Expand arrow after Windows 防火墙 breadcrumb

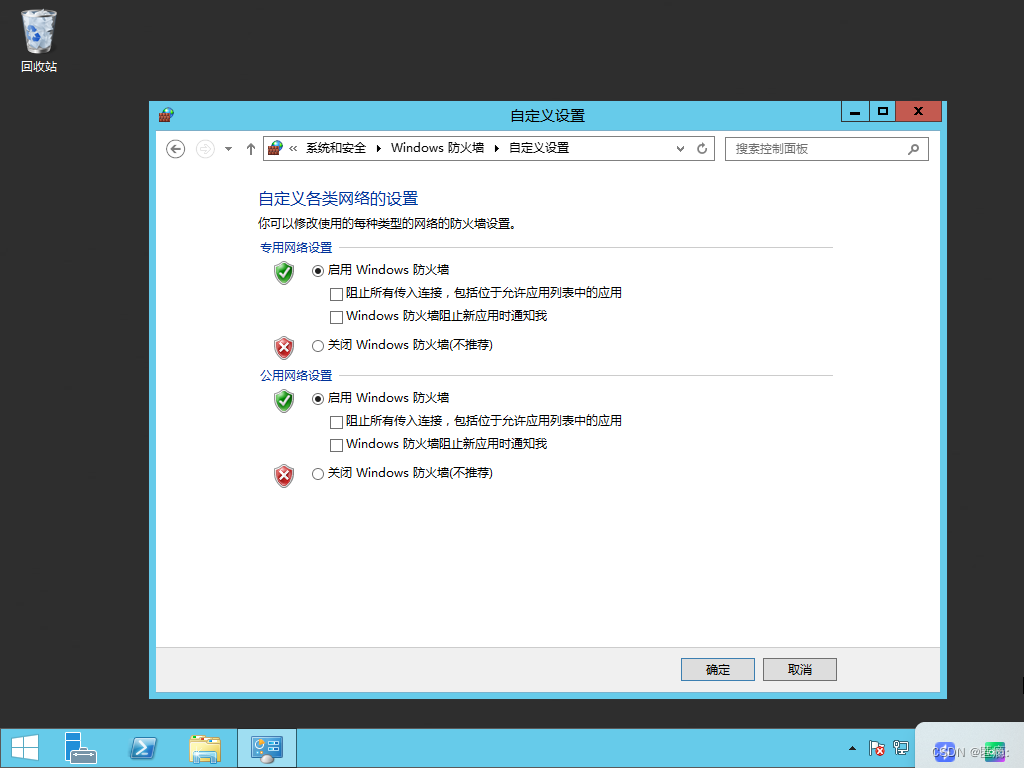tap(496, 148)
